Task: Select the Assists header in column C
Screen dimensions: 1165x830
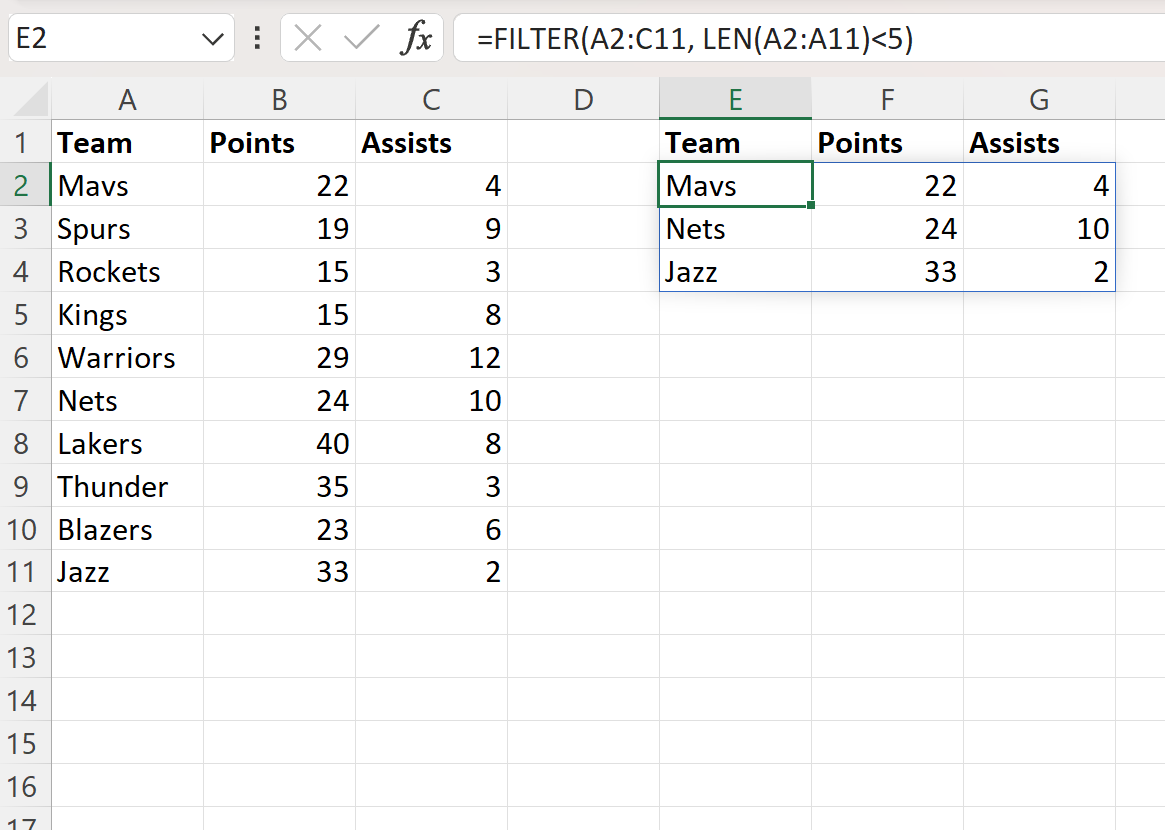Action: (x=430, y=142)
